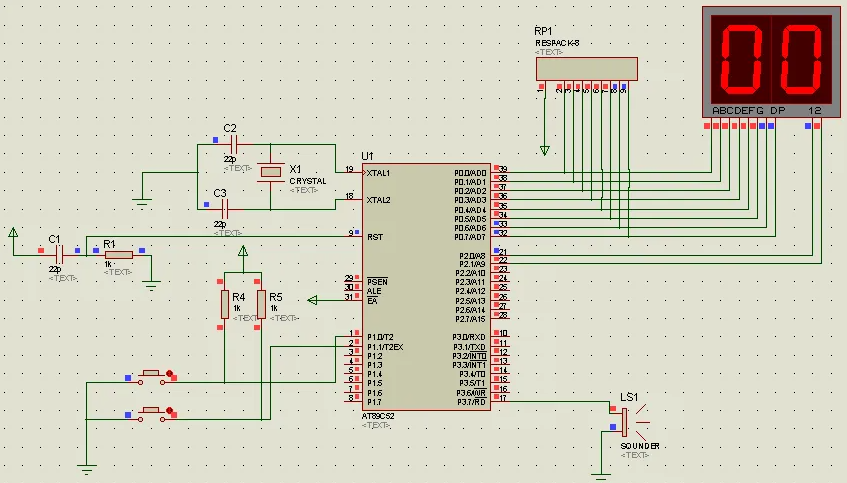Viewport: 847px width, 483px height.
Task: Click the P1.1/T2EX pin label
Action: click(x=385, y=347)
